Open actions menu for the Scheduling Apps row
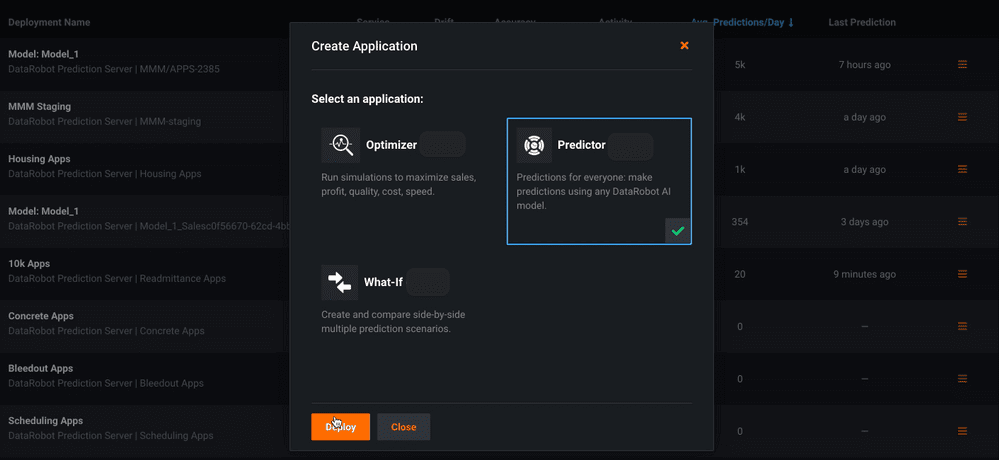Image resolution: width=999 pixels, height=460 pixels. [963, 431]
